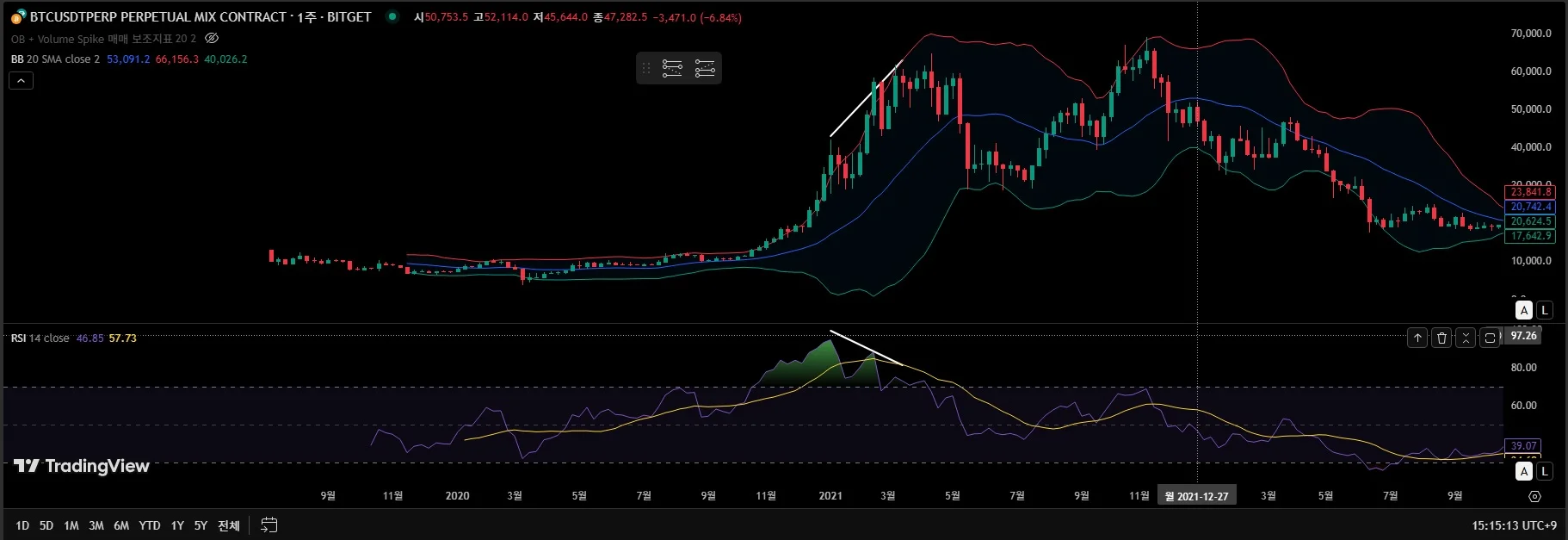1568x540 pixels.
Task: Select the 전체 (All) time range
Action: (x=229, y=525)
